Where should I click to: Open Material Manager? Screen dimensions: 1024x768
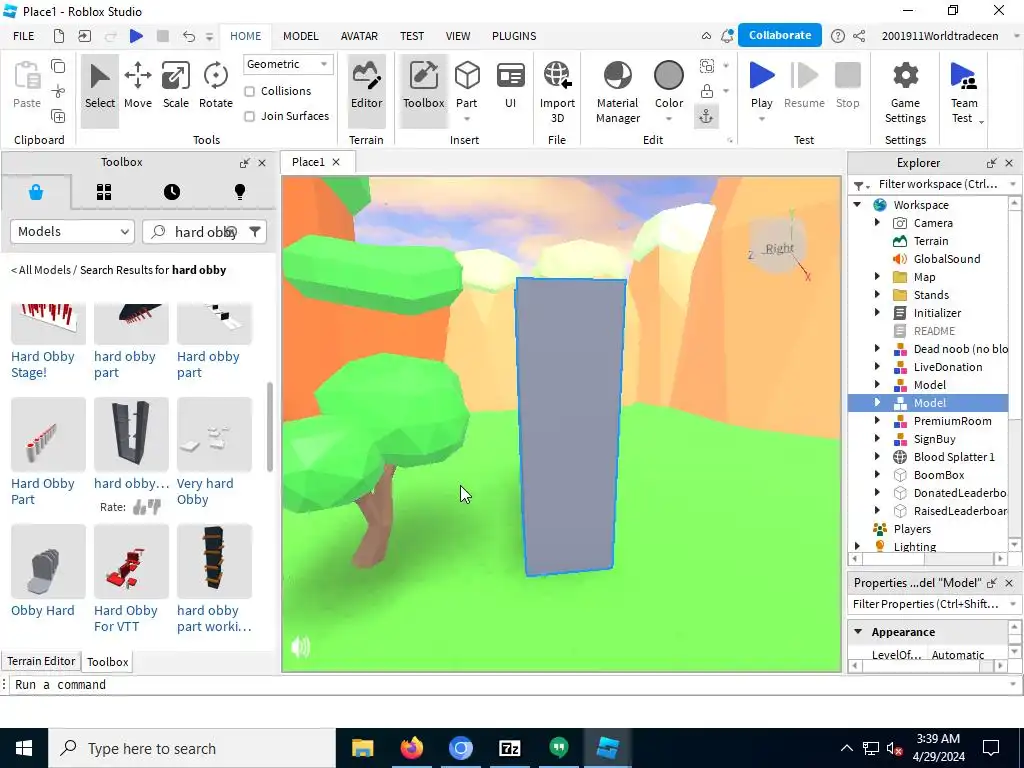[617, 91]
